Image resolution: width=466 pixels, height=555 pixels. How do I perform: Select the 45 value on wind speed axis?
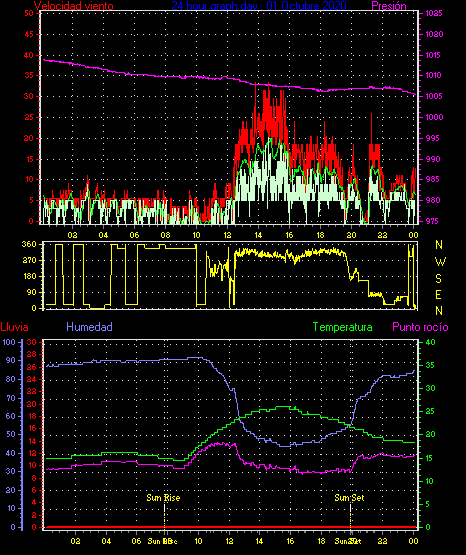click(x=29, y=34)
